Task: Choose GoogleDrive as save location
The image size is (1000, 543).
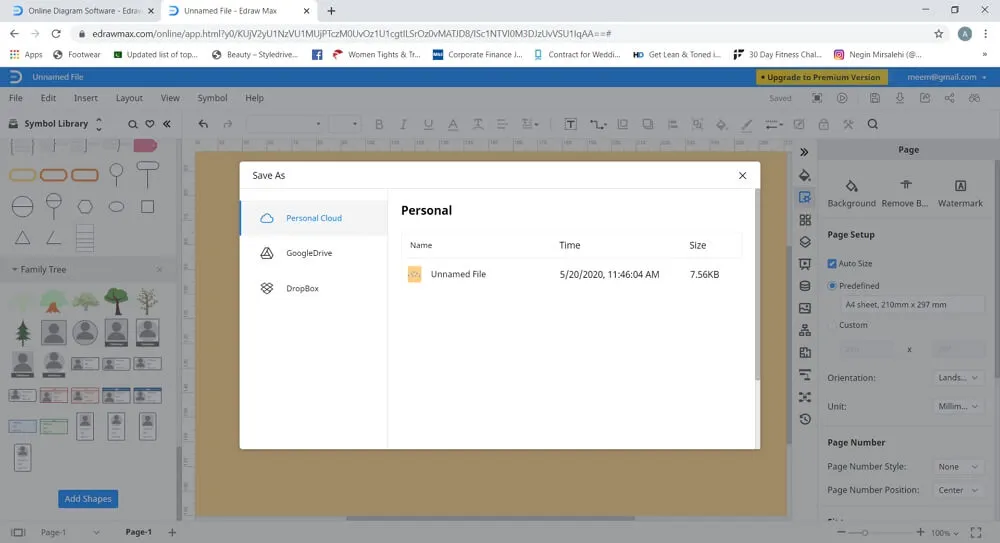Action: coord(308,253)
